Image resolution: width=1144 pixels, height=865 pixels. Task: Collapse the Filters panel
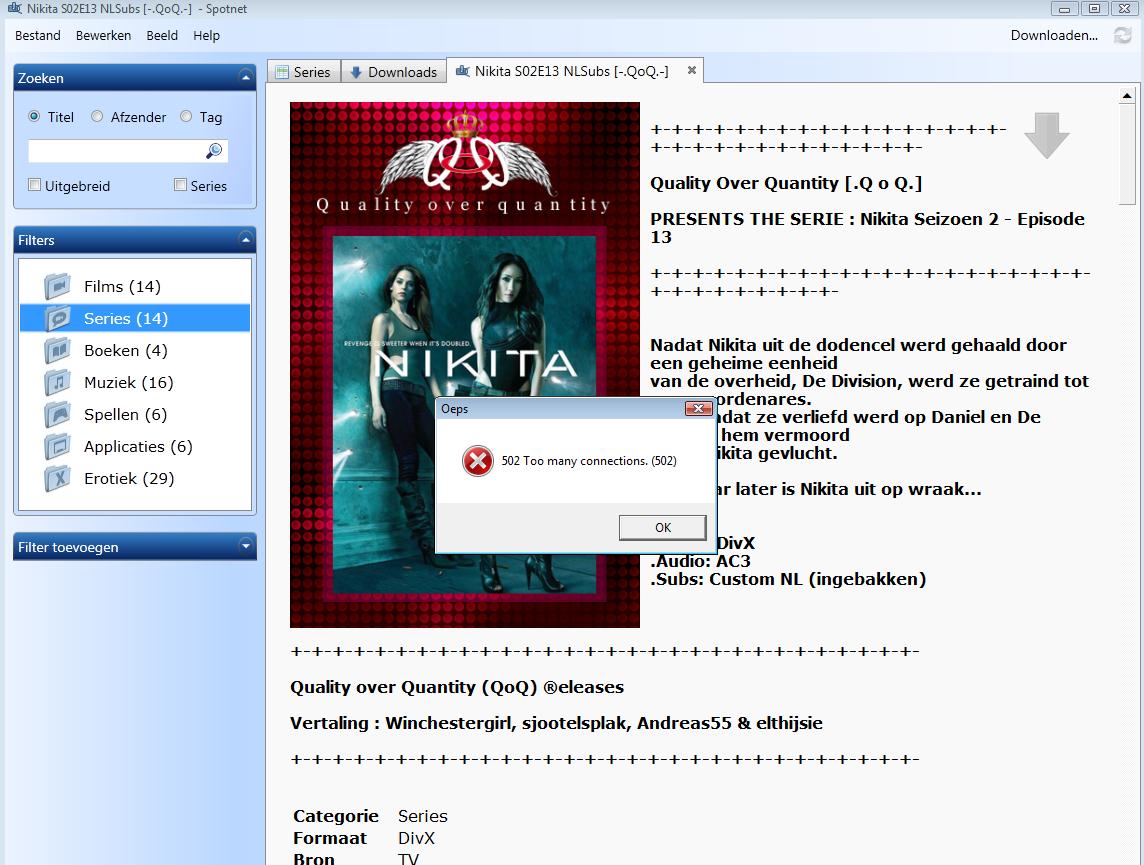click(x=246, y=239)
